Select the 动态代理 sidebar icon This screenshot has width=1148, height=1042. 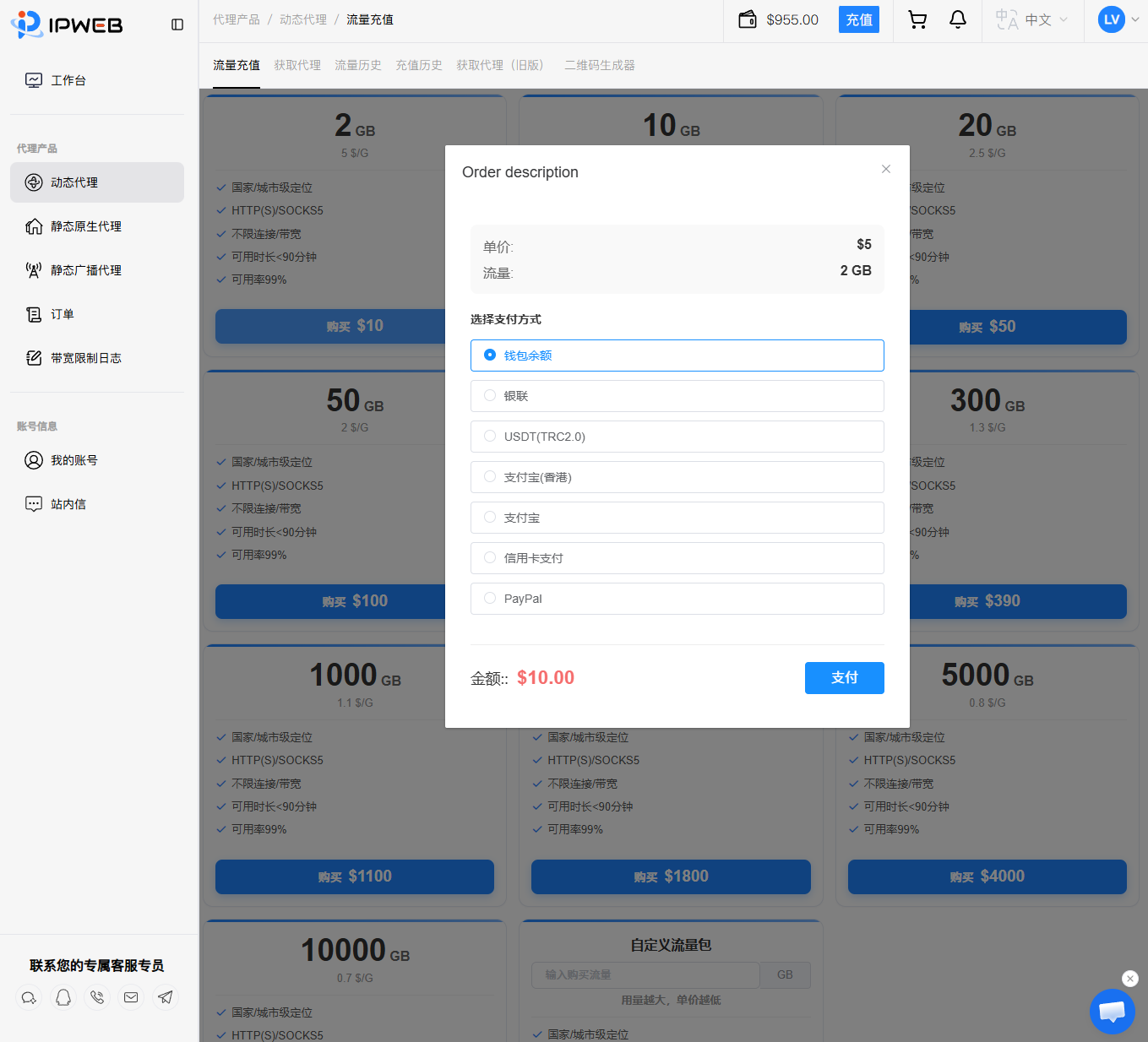pyautogui.click(x=34, y=182)
